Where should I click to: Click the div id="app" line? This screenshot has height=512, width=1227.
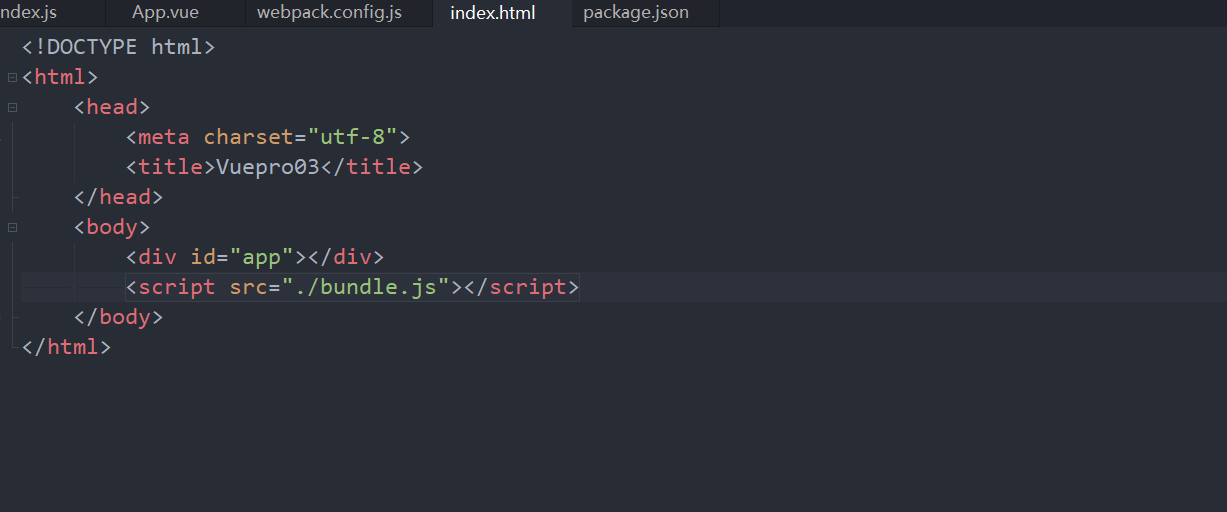255,257
